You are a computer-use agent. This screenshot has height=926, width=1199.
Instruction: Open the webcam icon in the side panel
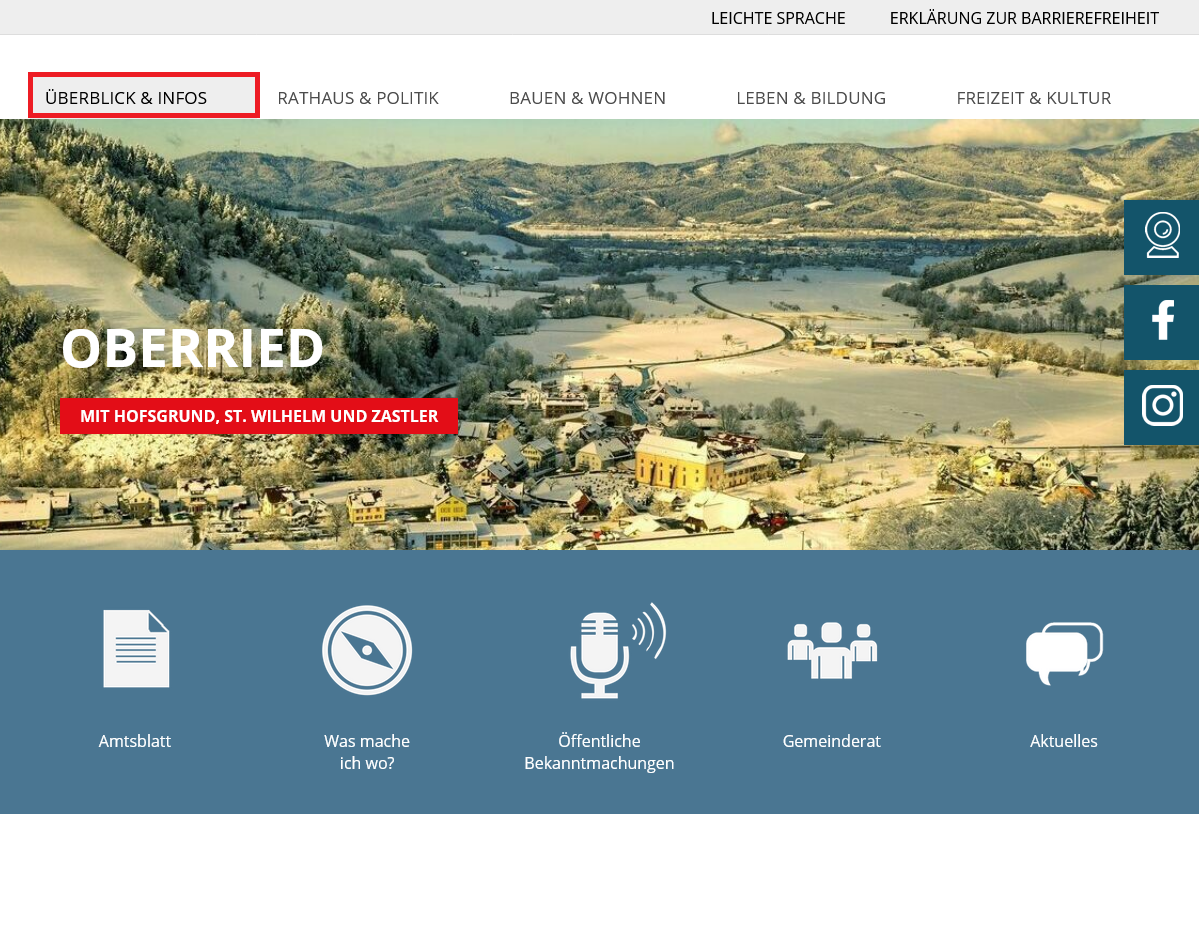point(1161,237)
